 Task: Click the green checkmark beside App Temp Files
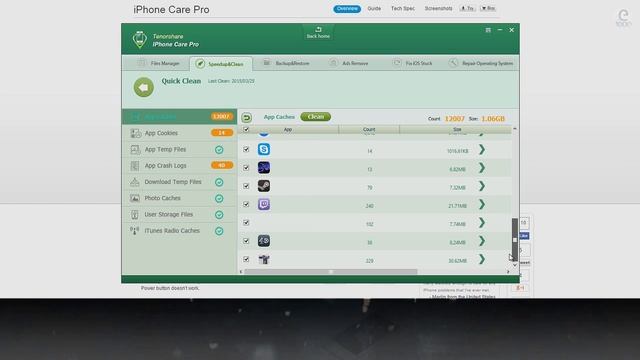click(x=219, y=150)
